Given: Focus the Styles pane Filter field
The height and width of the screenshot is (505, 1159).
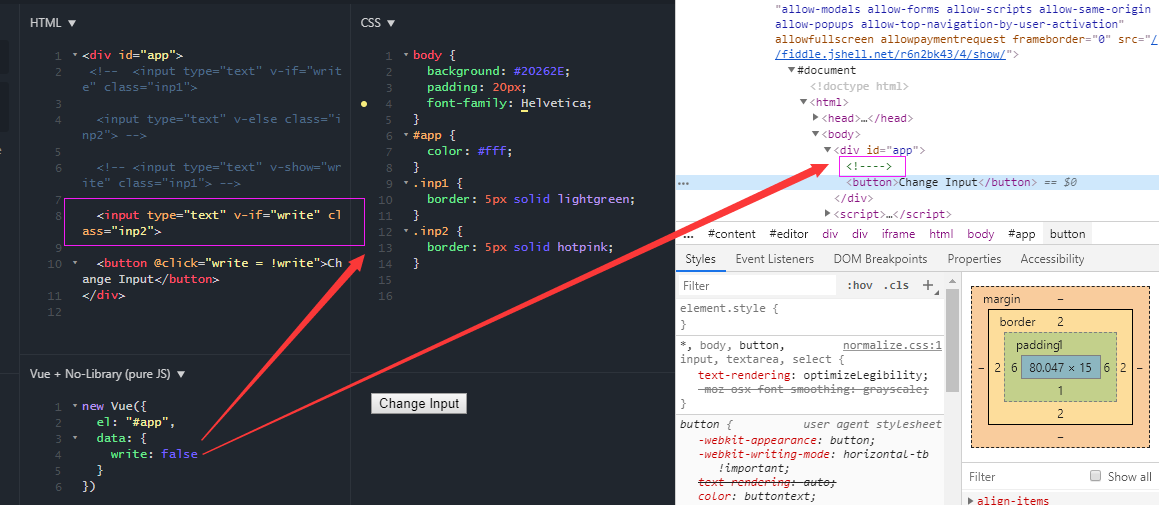Looking at the screenshot, I should coord(758,285).
